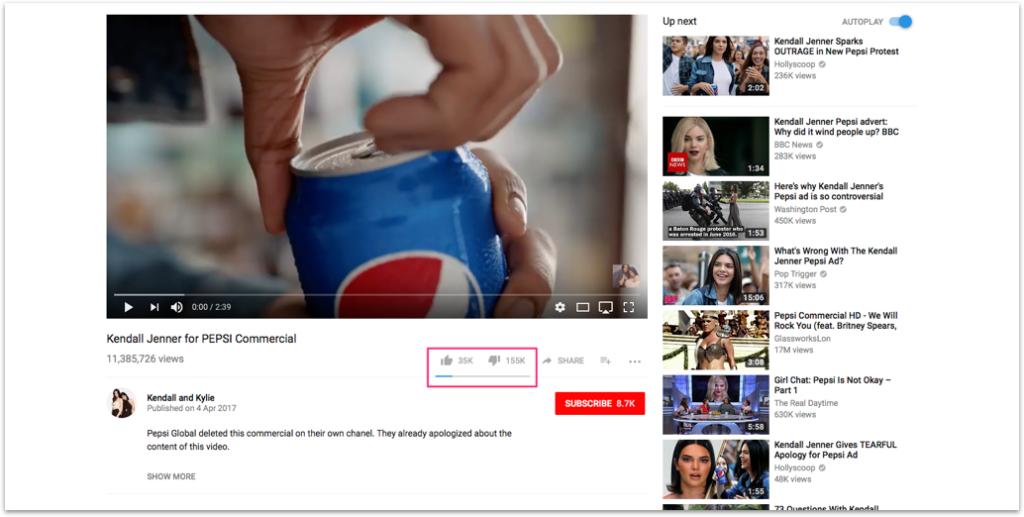Select The Real Daytime channel name
Image resolution: width=1024 pixels, height=517 pixels.
coord(806,403)
